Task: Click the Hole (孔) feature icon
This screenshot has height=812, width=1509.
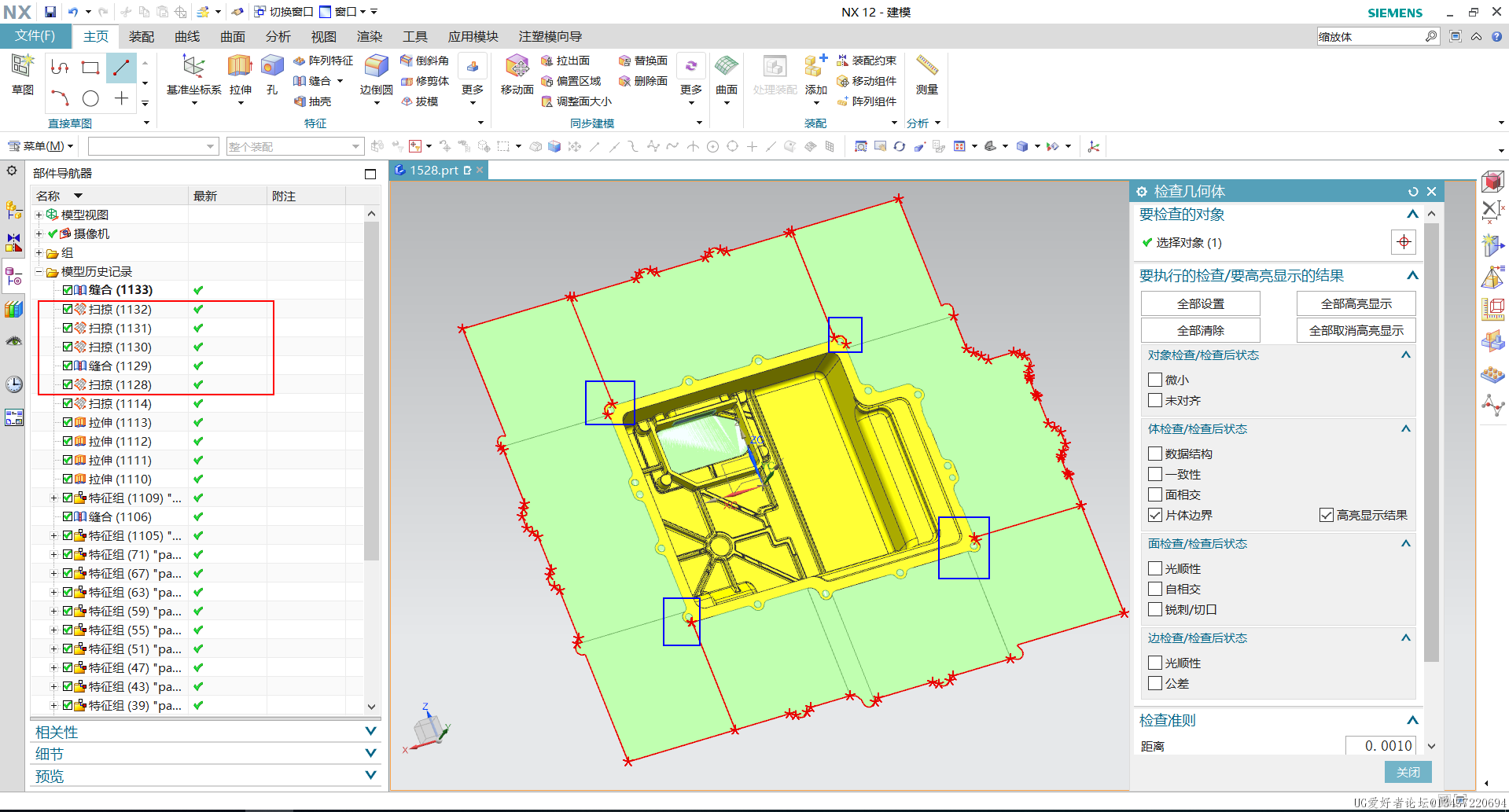Action: pos(272,67)
